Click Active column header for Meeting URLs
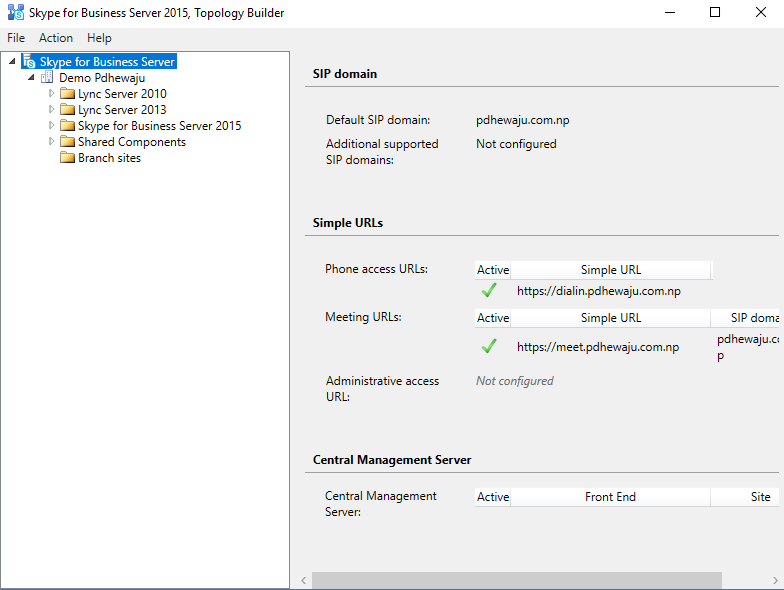Screen dimensions: 784x590 [492, 318]
